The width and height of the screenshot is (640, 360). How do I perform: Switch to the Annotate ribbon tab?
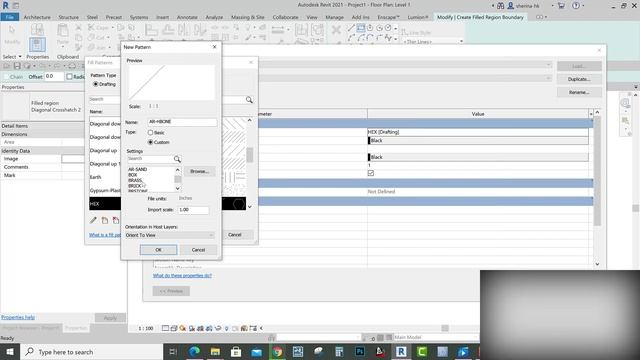point(187,17)
